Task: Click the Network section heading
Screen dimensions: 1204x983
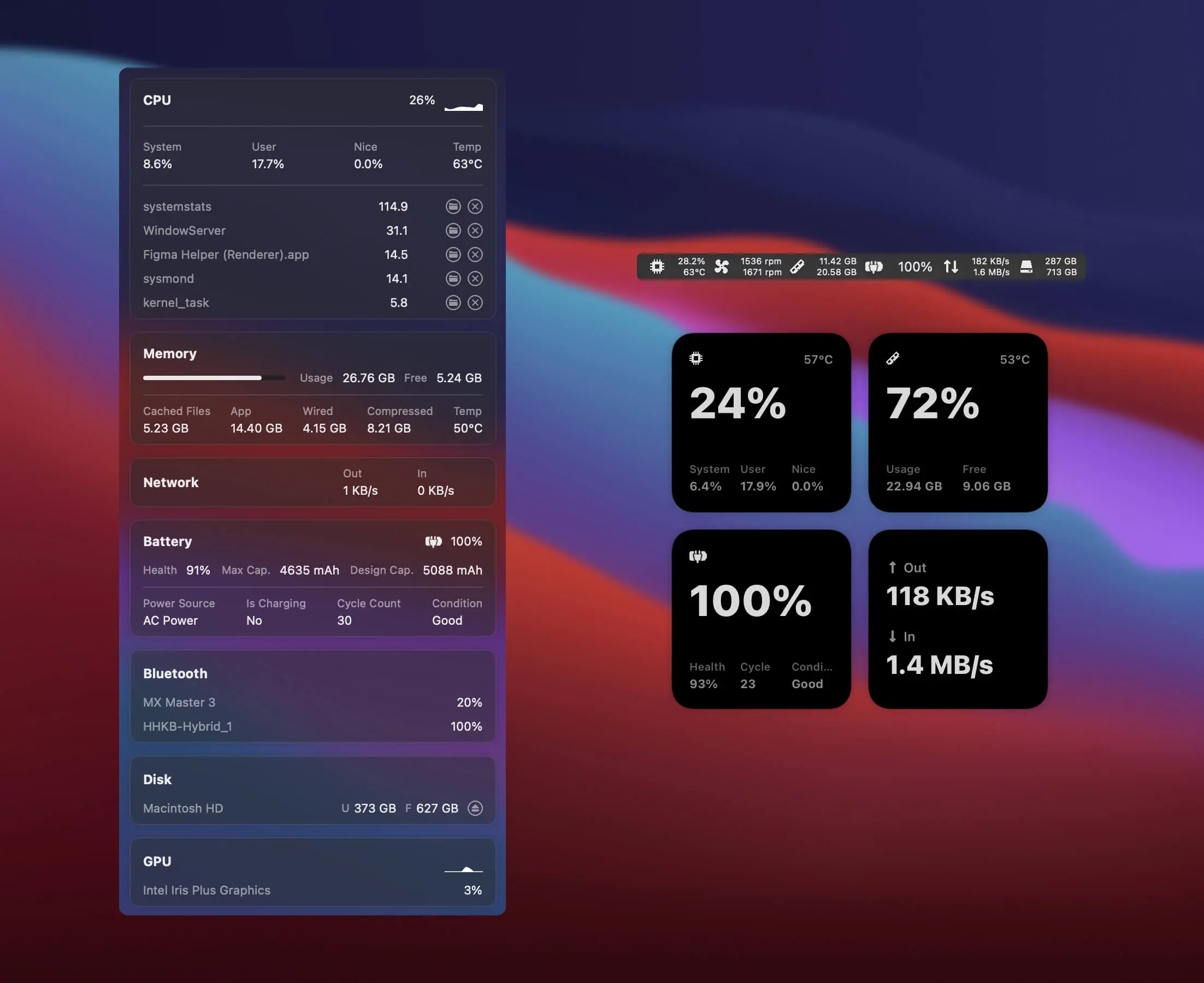Action: click(171, 482)
